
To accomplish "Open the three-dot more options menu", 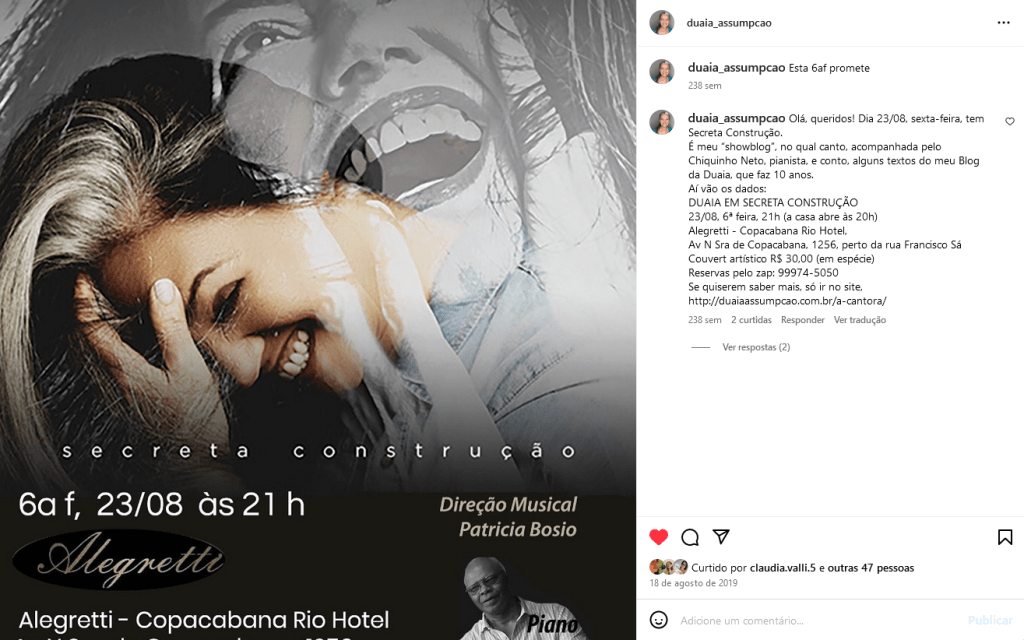I will [x=1003, y=23].
